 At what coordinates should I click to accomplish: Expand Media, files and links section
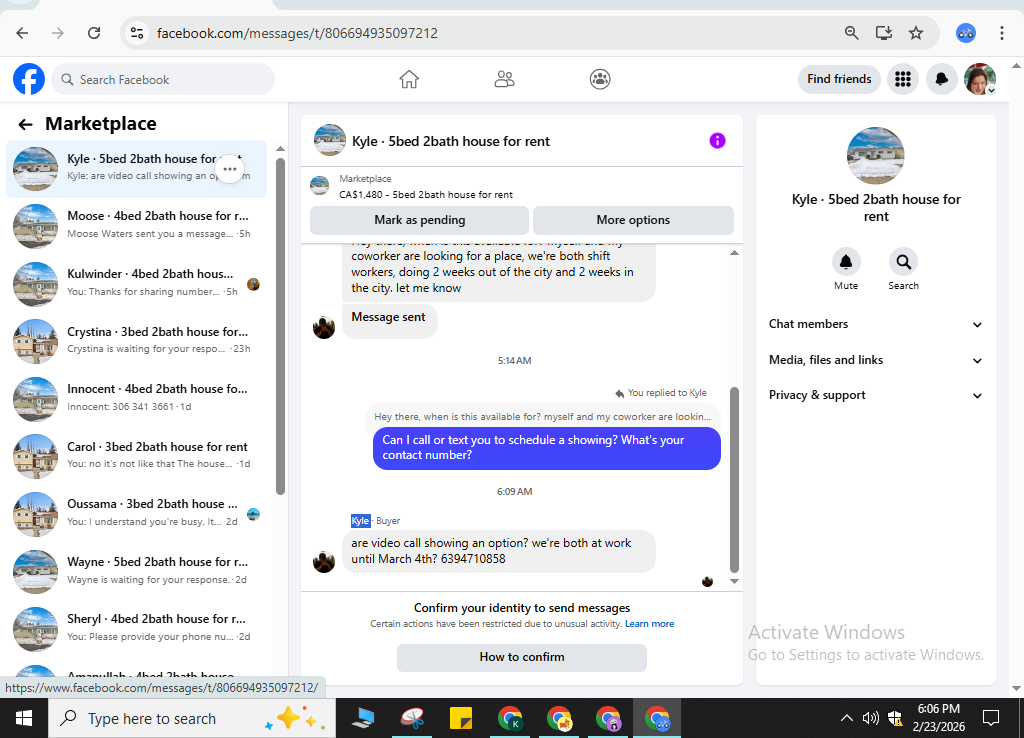875,360
